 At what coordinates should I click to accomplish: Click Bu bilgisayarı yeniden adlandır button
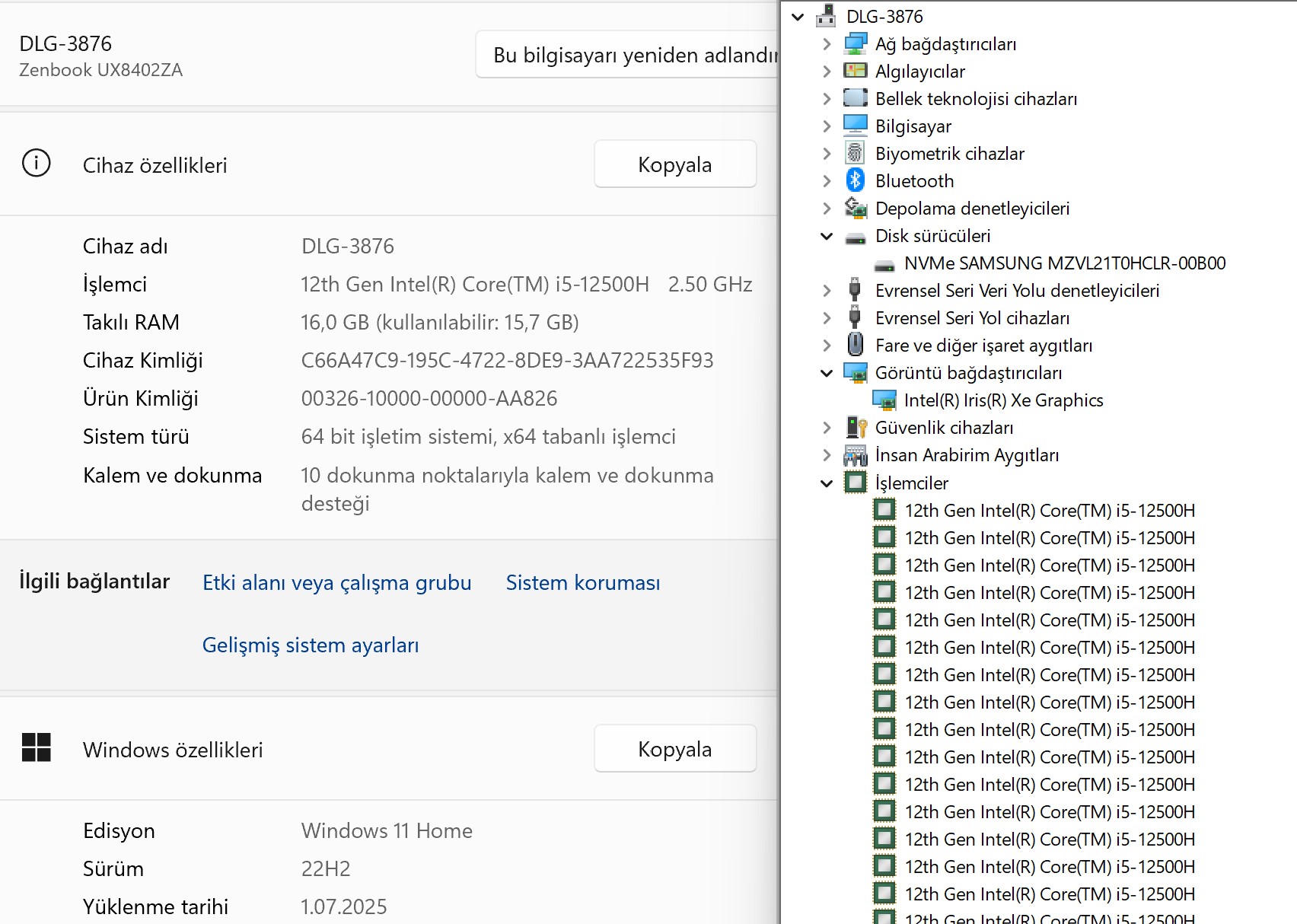click(x=627, y=55)
